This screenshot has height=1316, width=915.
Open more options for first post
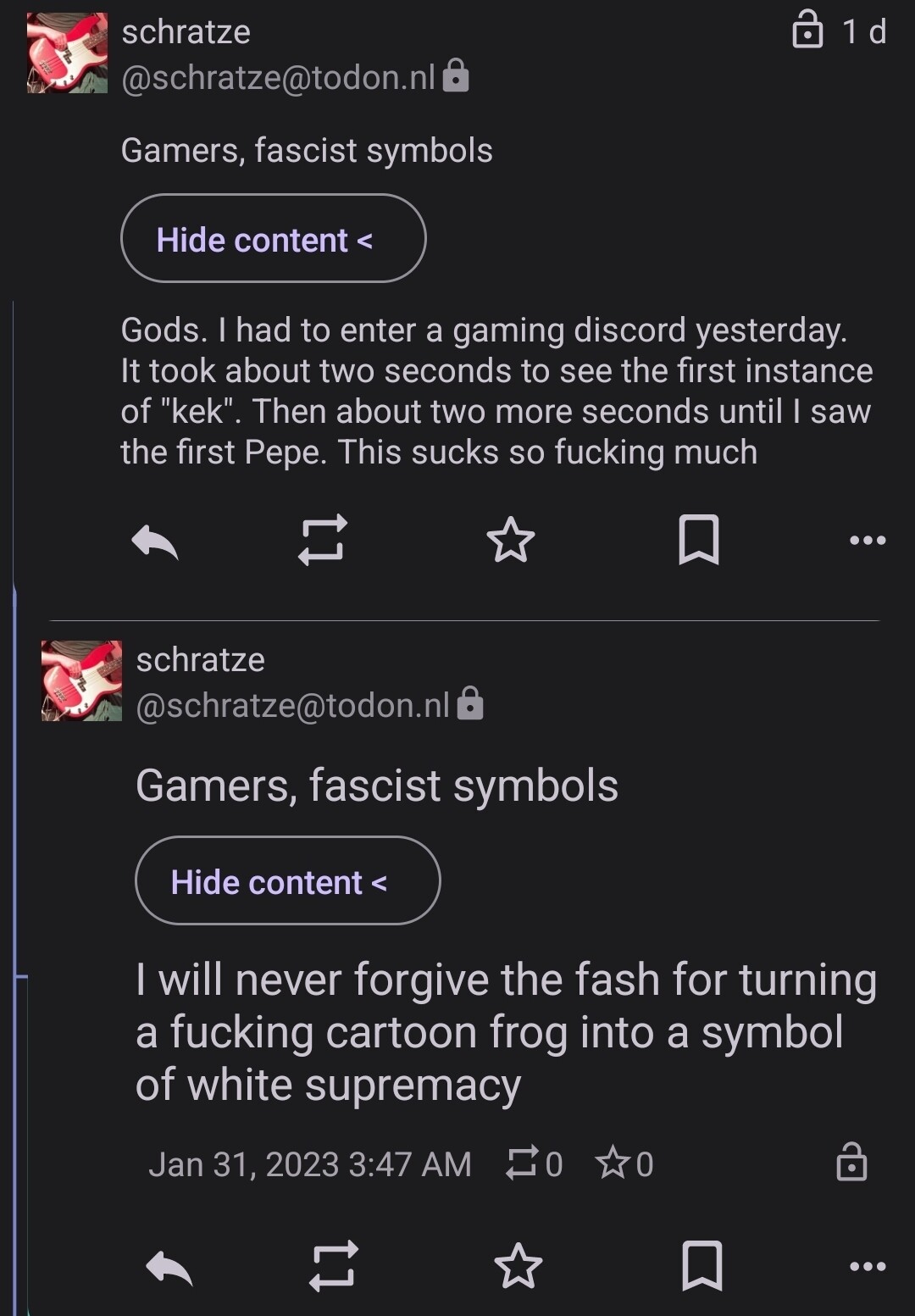[x=868, y=540]
